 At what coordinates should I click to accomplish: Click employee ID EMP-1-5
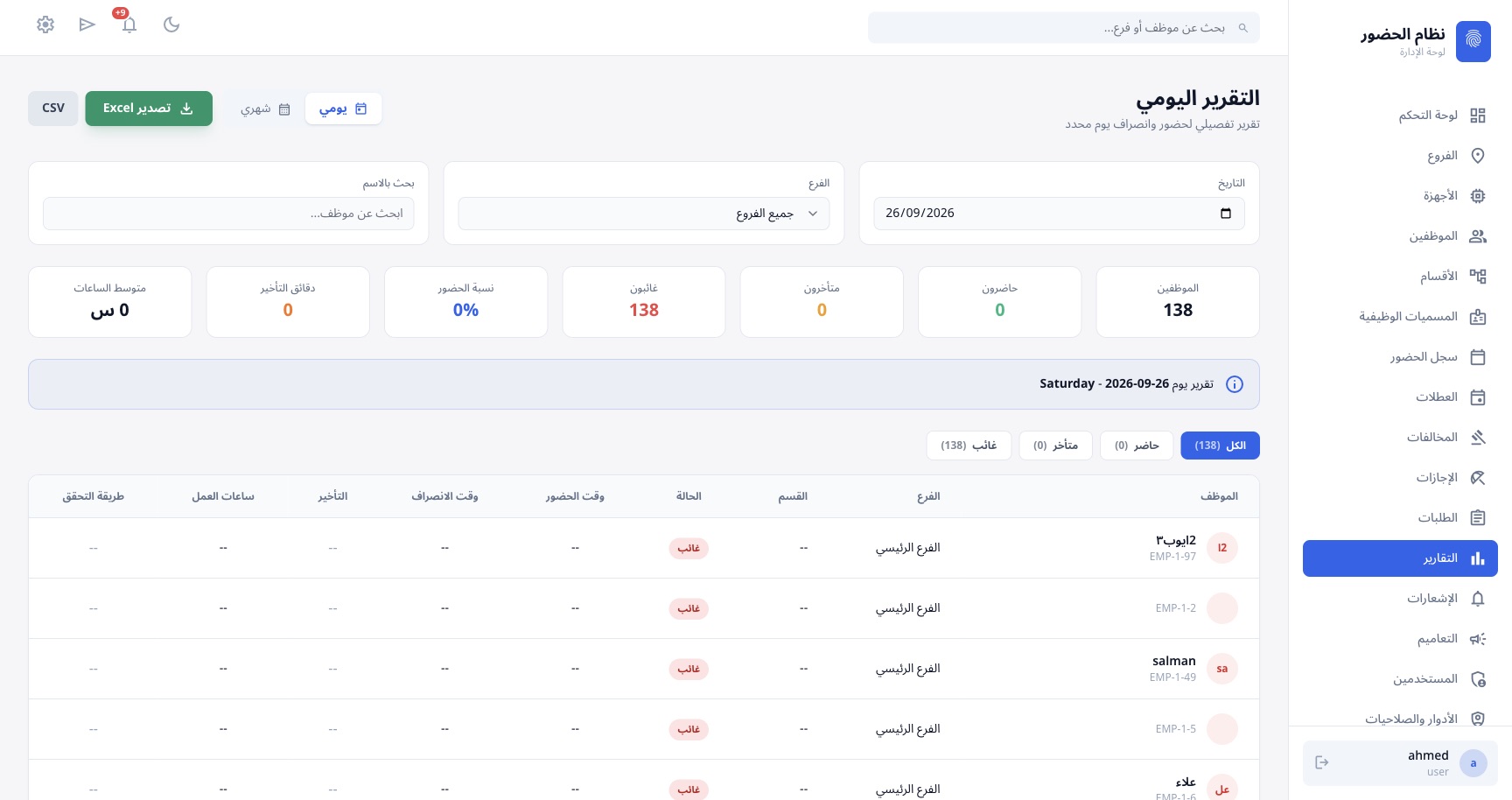coord(1175,729)
